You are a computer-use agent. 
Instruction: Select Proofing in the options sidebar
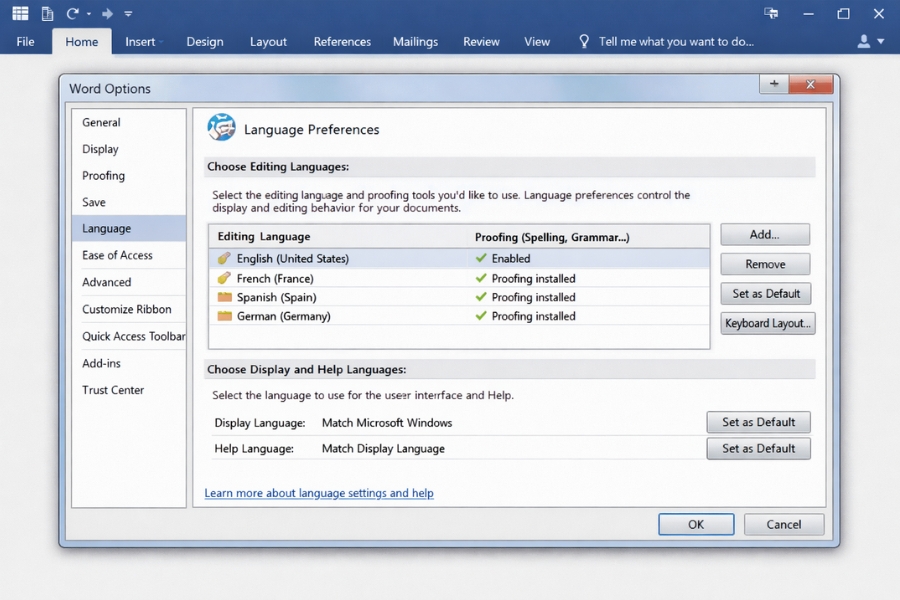point(104,176)
